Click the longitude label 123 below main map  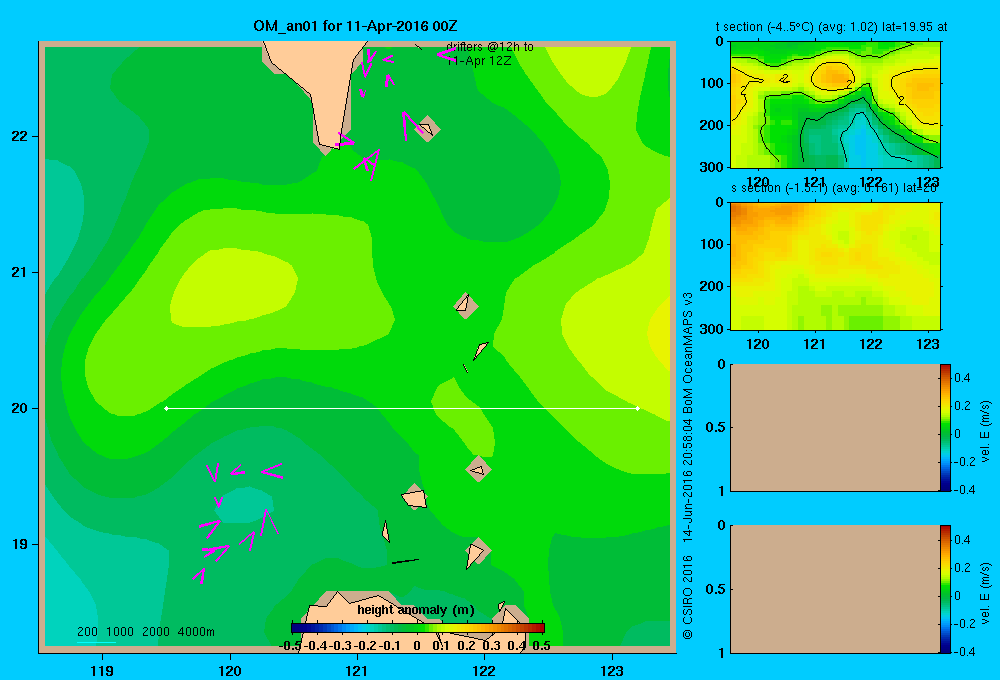tap(612, 671)
